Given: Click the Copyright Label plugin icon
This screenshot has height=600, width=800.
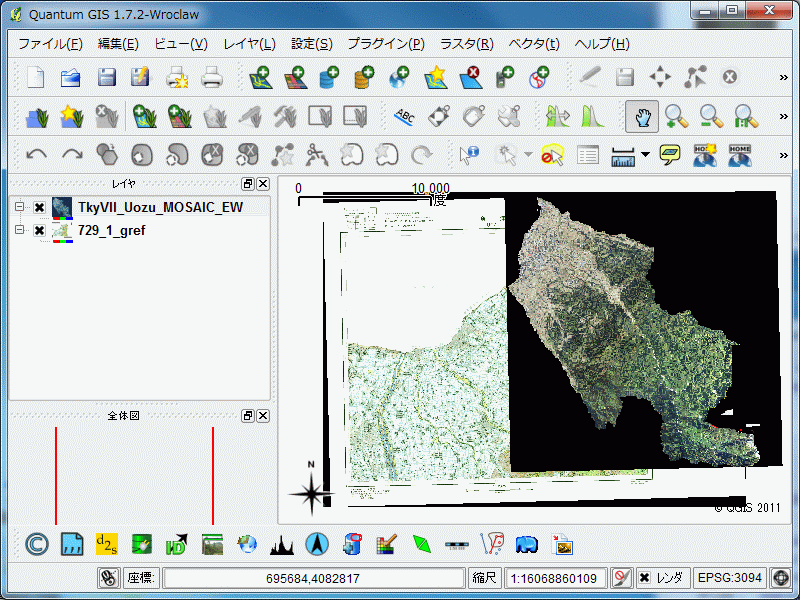Looking at the screenshot, I should click(x=36, y=545).
